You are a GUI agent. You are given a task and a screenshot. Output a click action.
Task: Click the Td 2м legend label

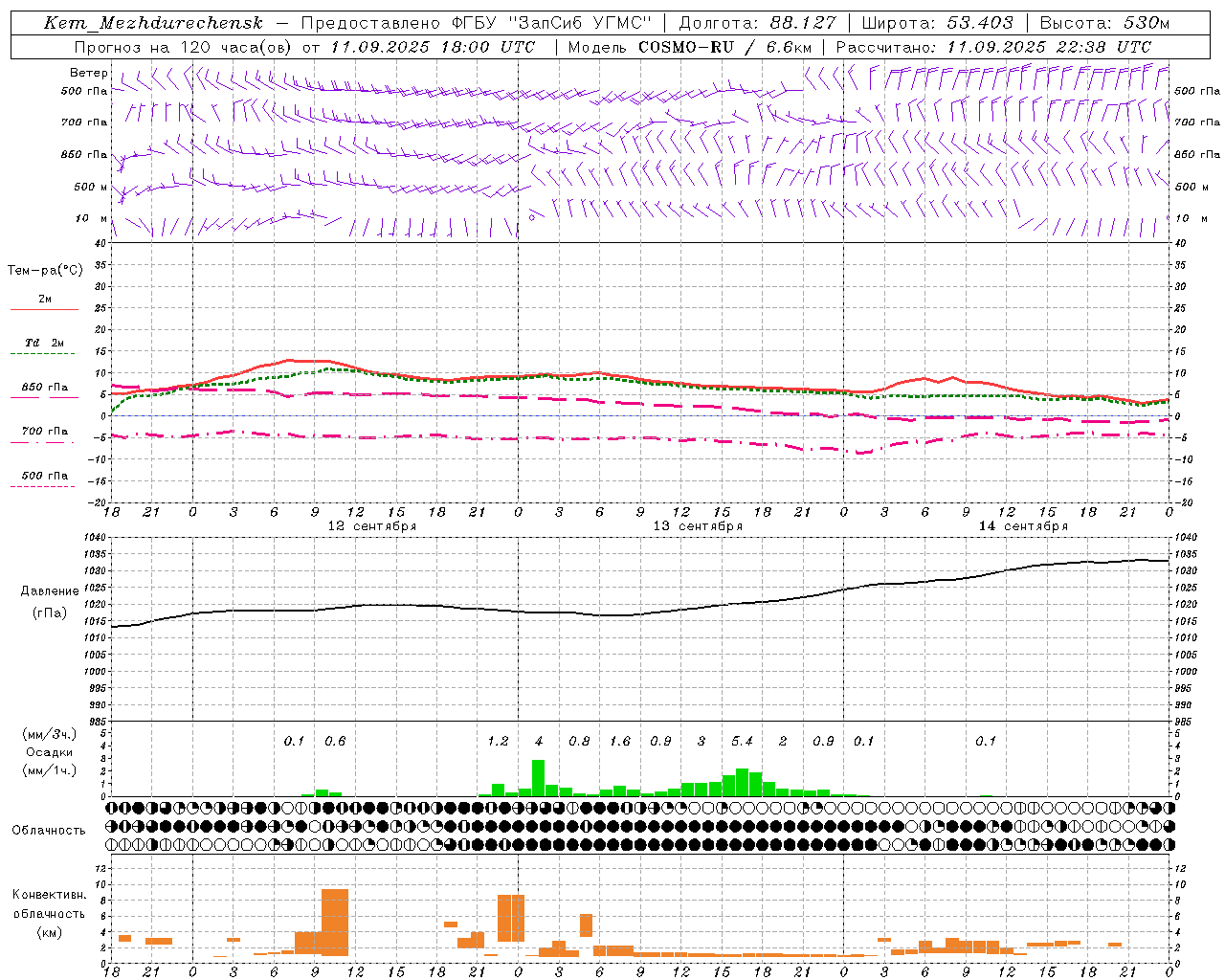point(45,343)
